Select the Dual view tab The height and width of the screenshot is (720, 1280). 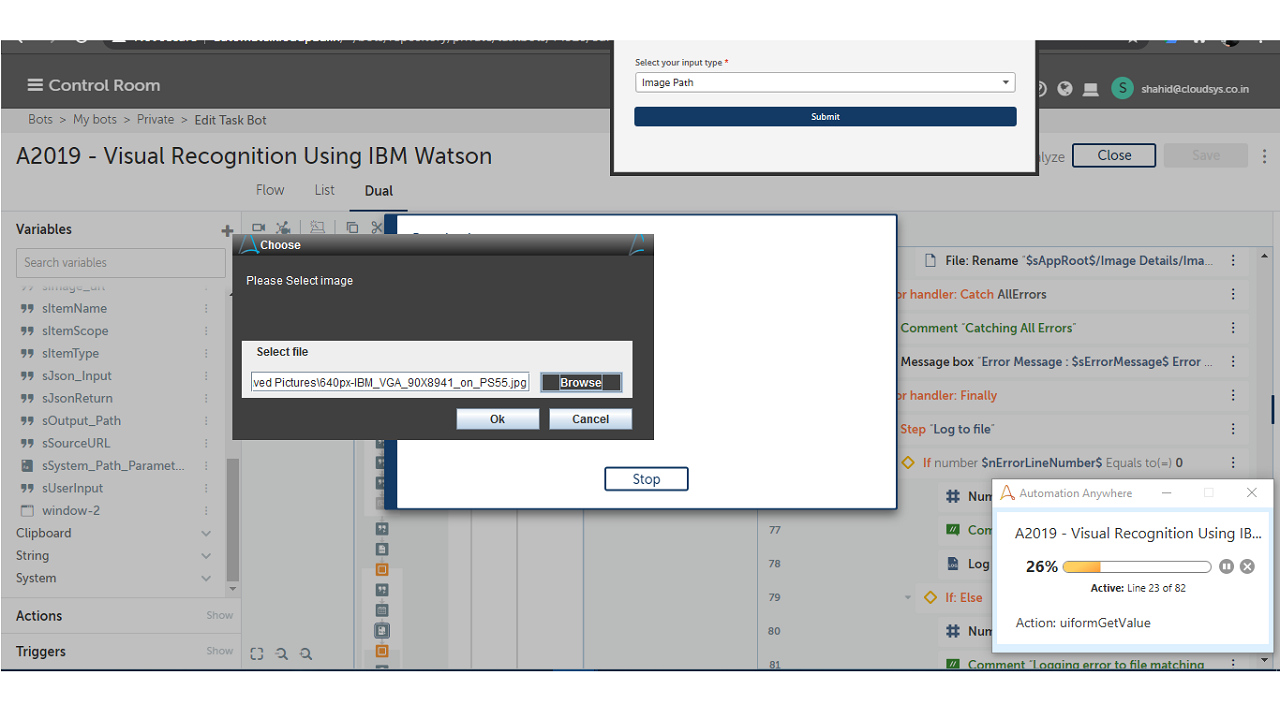coord(379,191)
